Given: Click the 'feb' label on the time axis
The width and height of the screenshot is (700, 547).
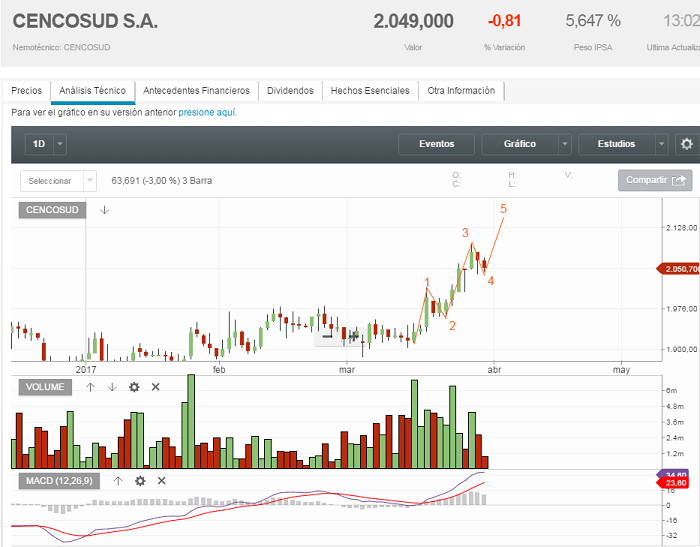Looking at the screenshot, I should (x=219, y=370).
